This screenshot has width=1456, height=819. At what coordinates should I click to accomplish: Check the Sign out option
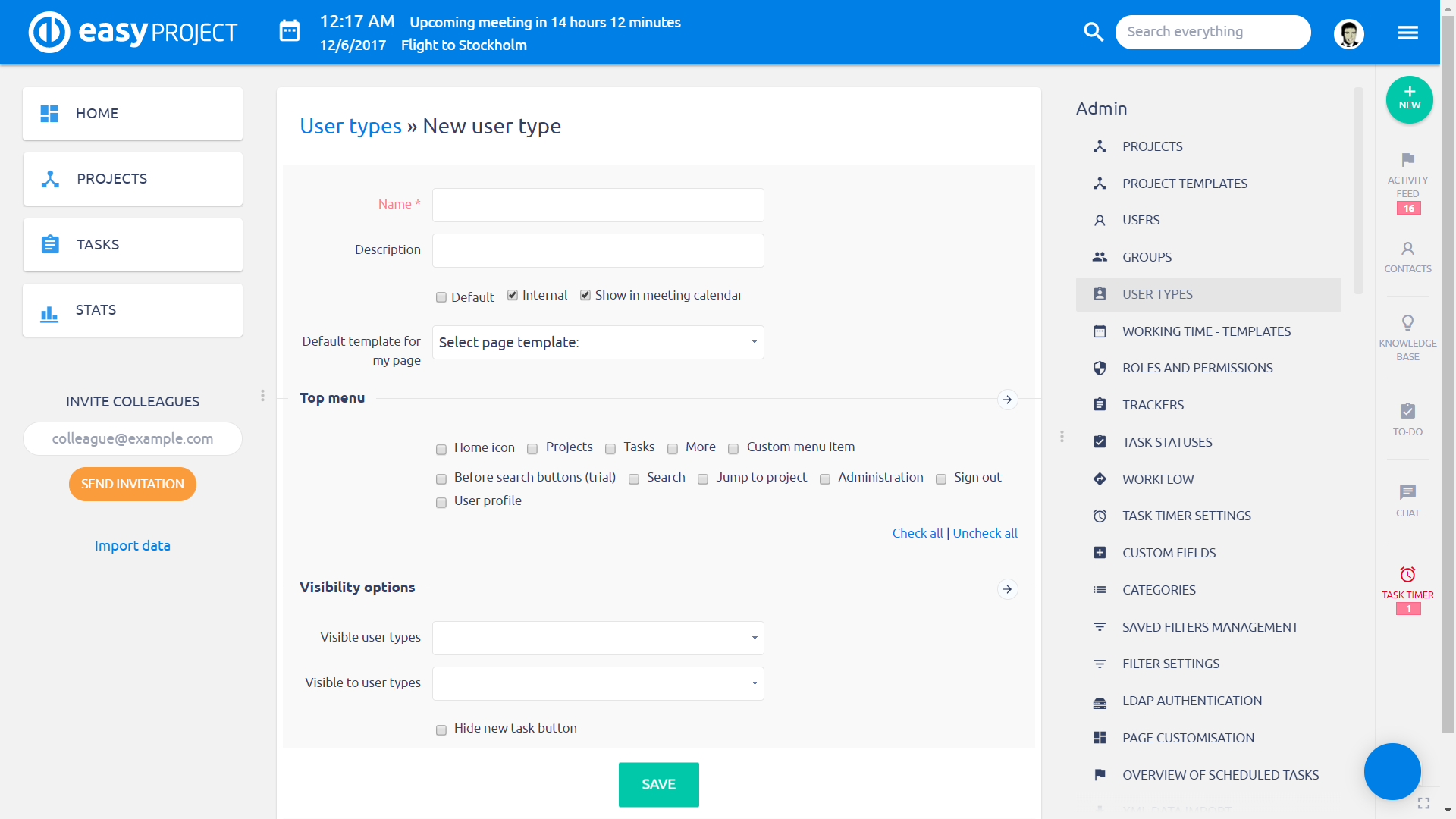pos(941,479)
